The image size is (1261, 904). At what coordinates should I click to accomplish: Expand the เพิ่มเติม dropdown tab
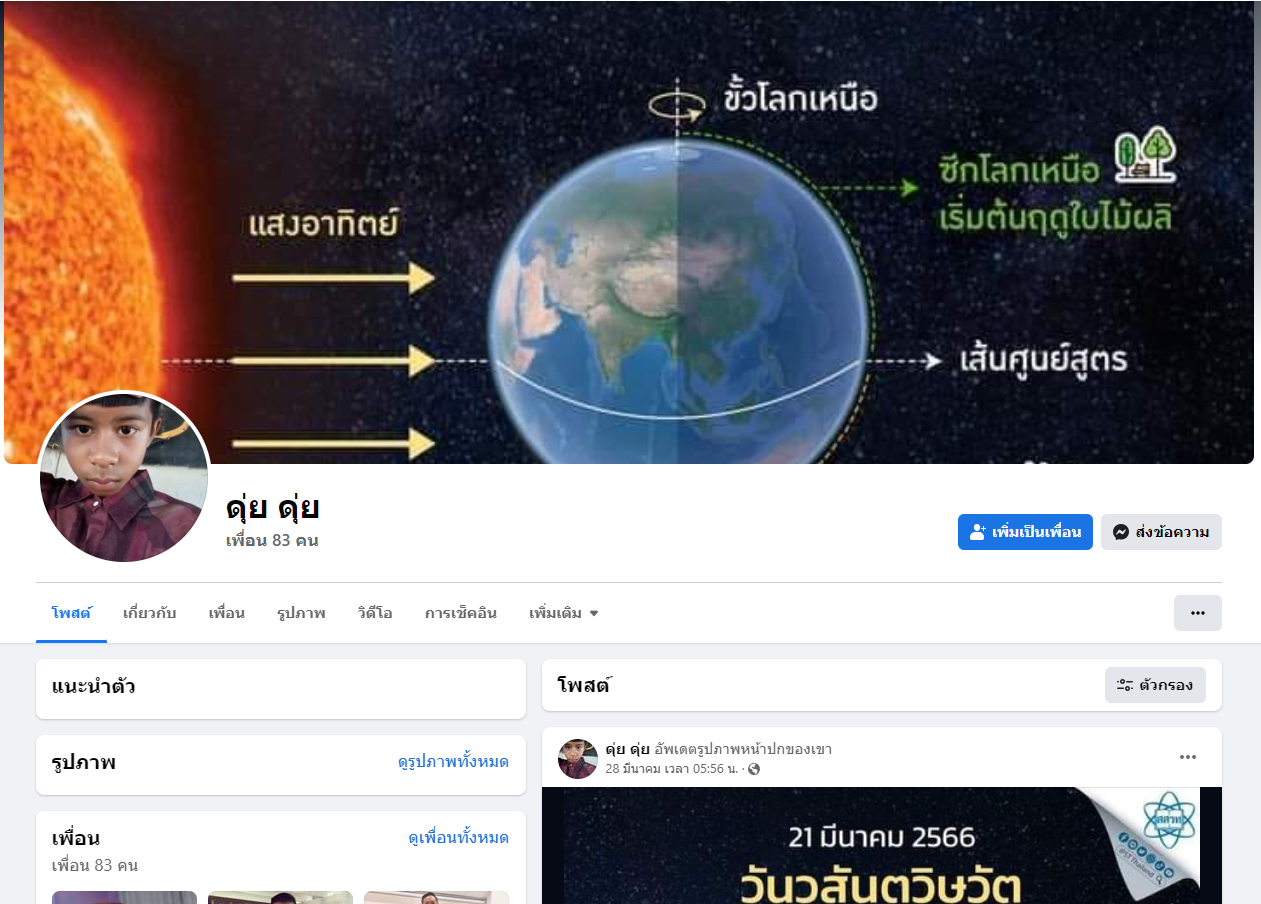pos(563,613)
